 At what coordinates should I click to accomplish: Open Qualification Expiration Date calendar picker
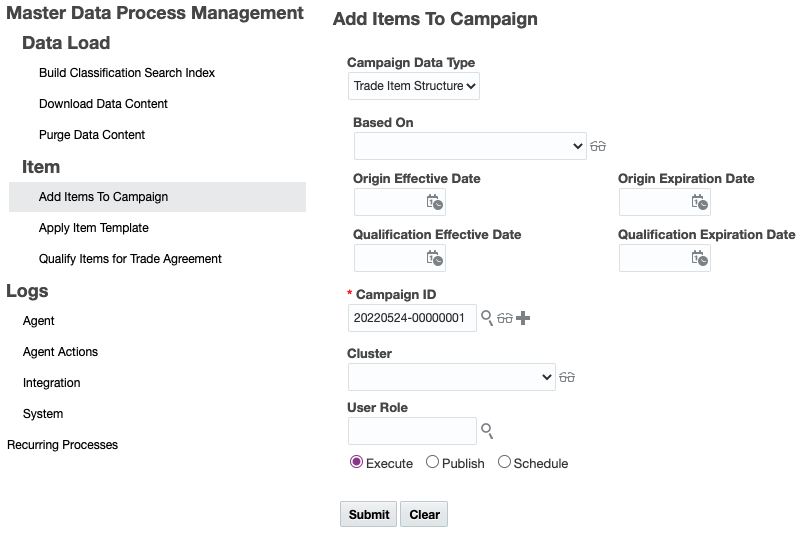point(700,258)
